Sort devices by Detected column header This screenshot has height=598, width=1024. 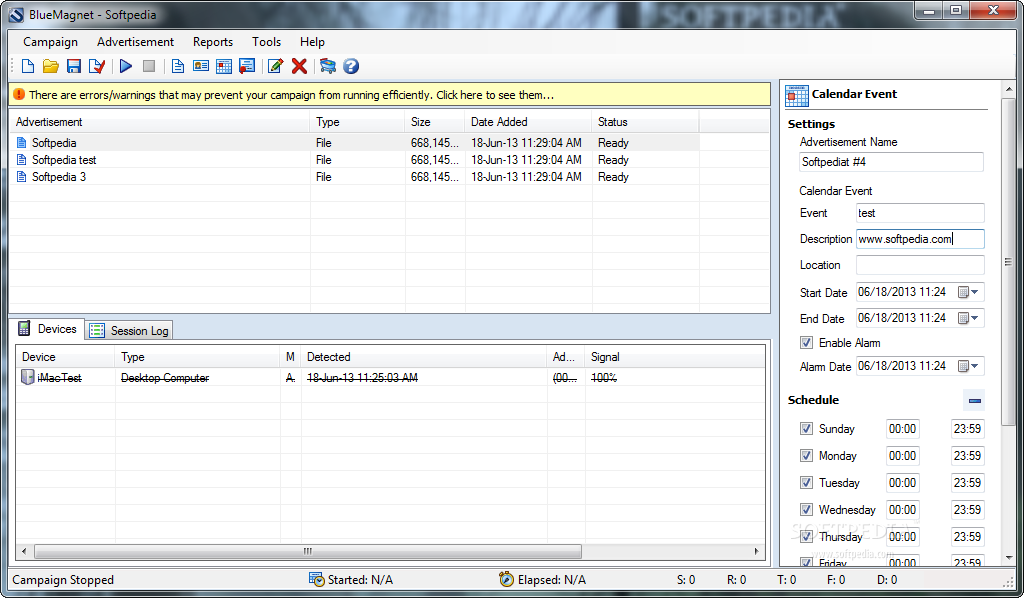424,356
